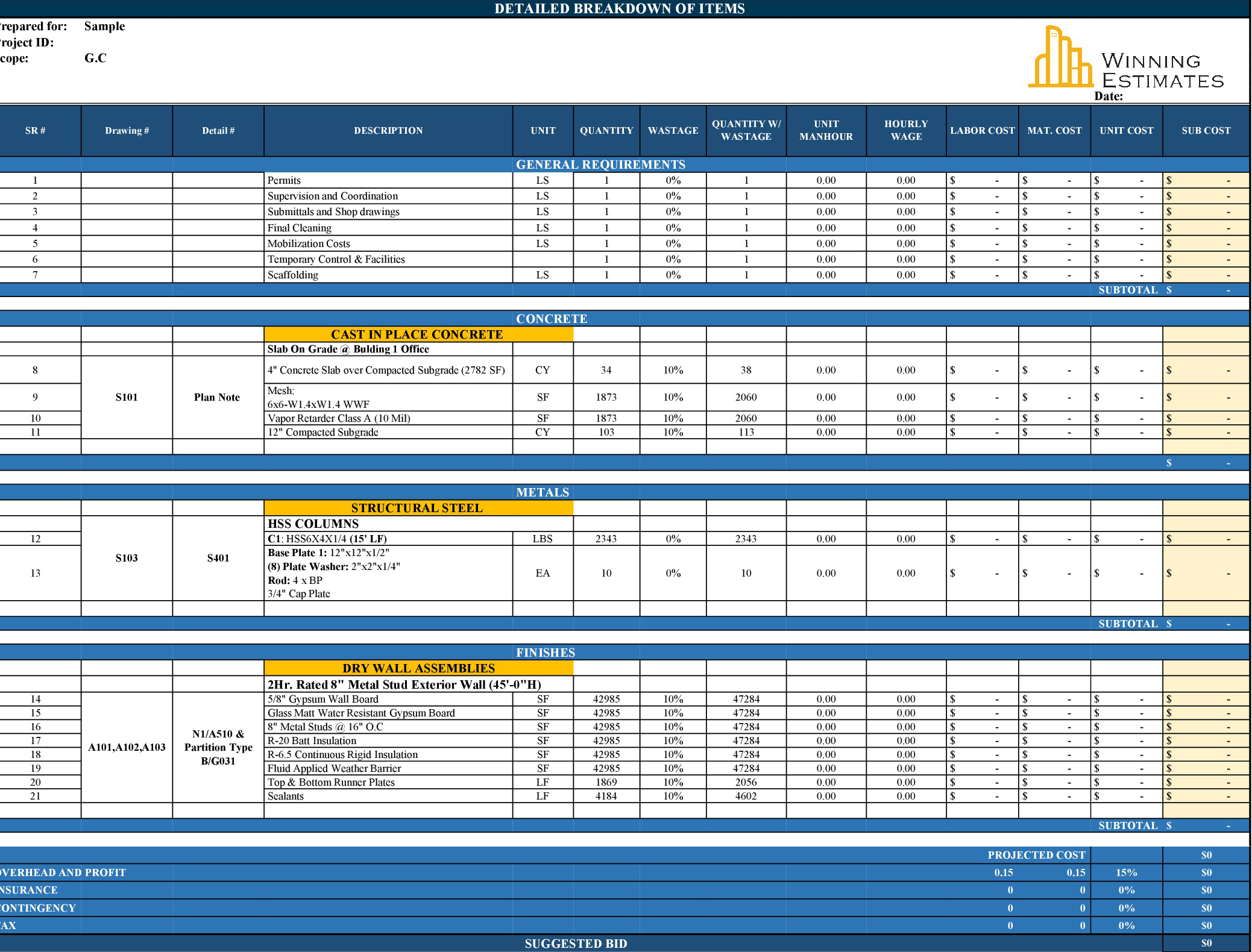Click the Permits row description
The width and height of the screenshot is (1252, 952).
pos(285,180)
